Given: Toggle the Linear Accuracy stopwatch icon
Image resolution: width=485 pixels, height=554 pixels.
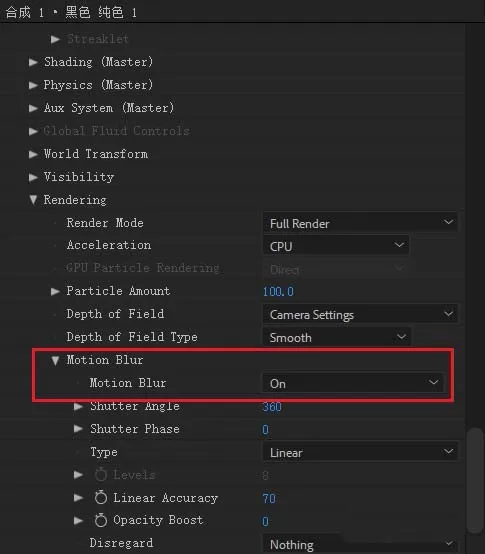Looking at the screenshot, I should coord(101,497).
